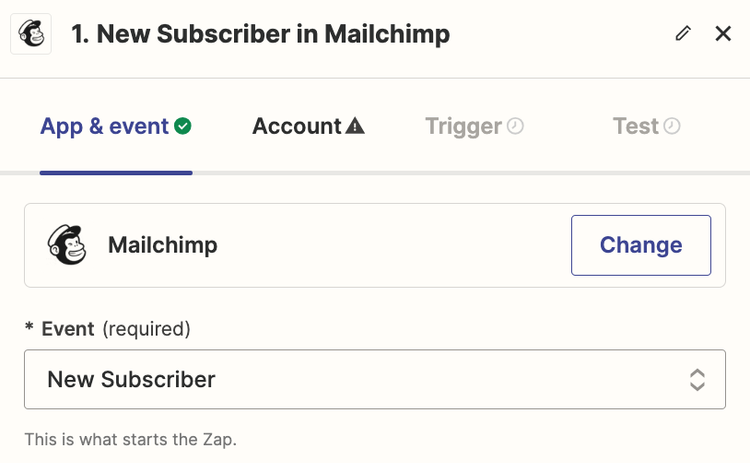Open the App & event tab
The height and width of the screenshot is (463, 750).
pyautogui.click(x=104, y=126)
